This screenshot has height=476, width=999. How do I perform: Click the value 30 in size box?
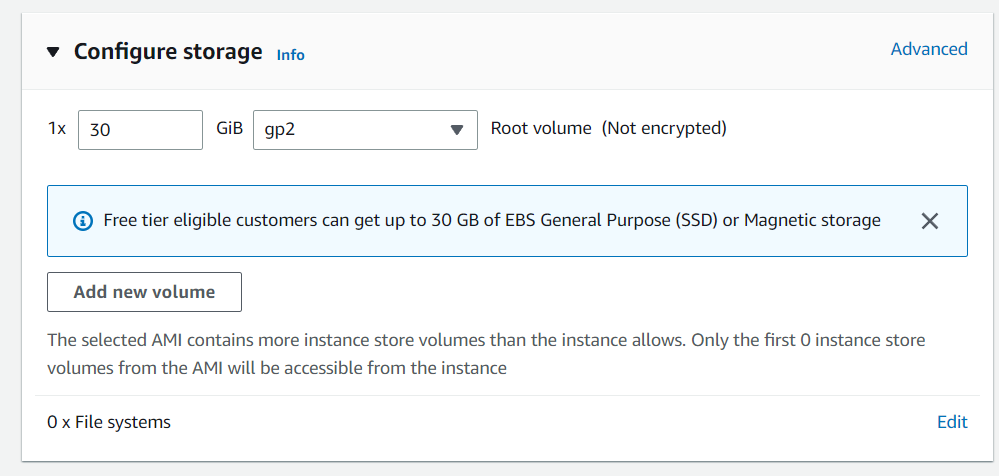point(99,130)
